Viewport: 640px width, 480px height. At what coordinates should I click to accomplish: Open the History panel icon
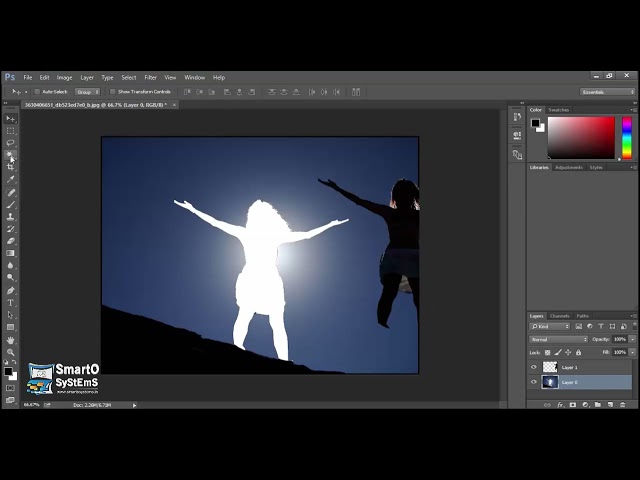coord(517,117)
